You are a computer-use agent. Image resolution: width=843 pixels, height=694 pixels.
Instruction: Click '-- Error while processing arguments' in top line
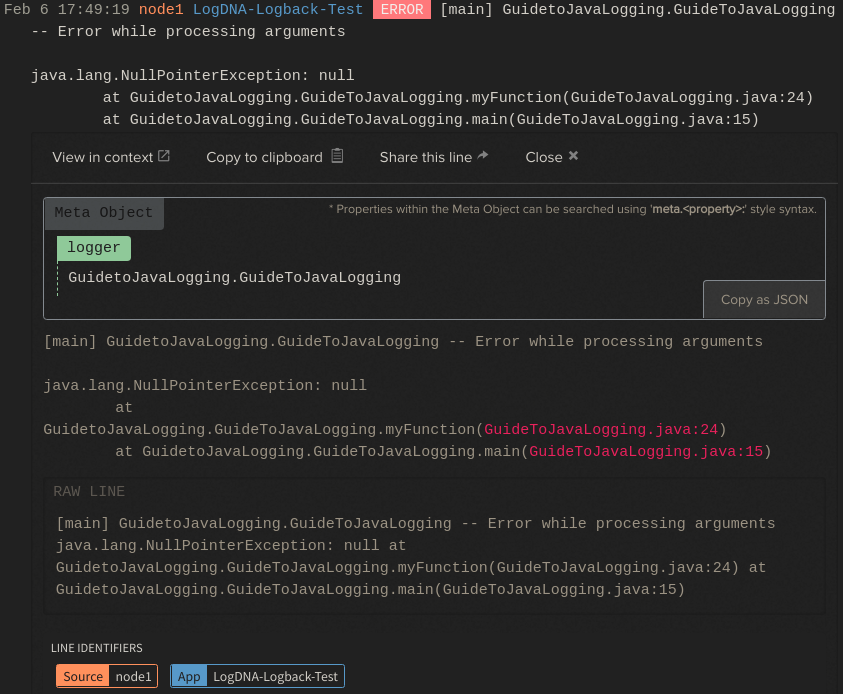click(x=188, y=32)
